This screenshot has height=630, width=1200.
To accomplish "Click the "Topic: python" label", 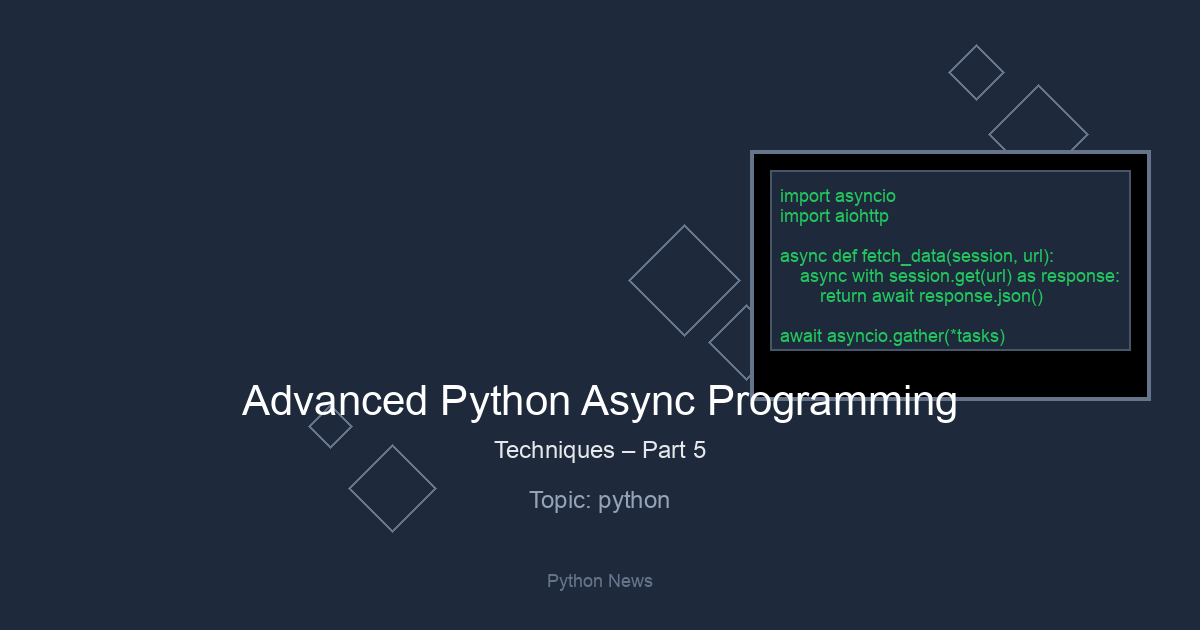I will 599,500.
